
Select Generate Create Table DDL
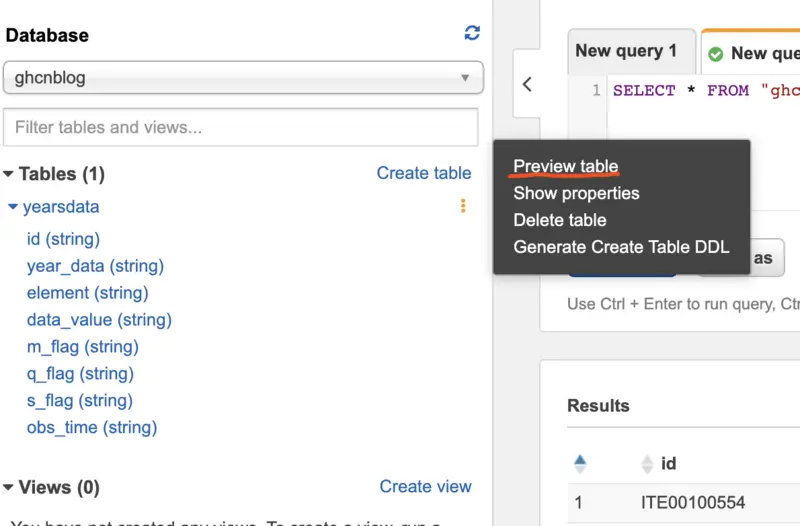tap(621, 247)
